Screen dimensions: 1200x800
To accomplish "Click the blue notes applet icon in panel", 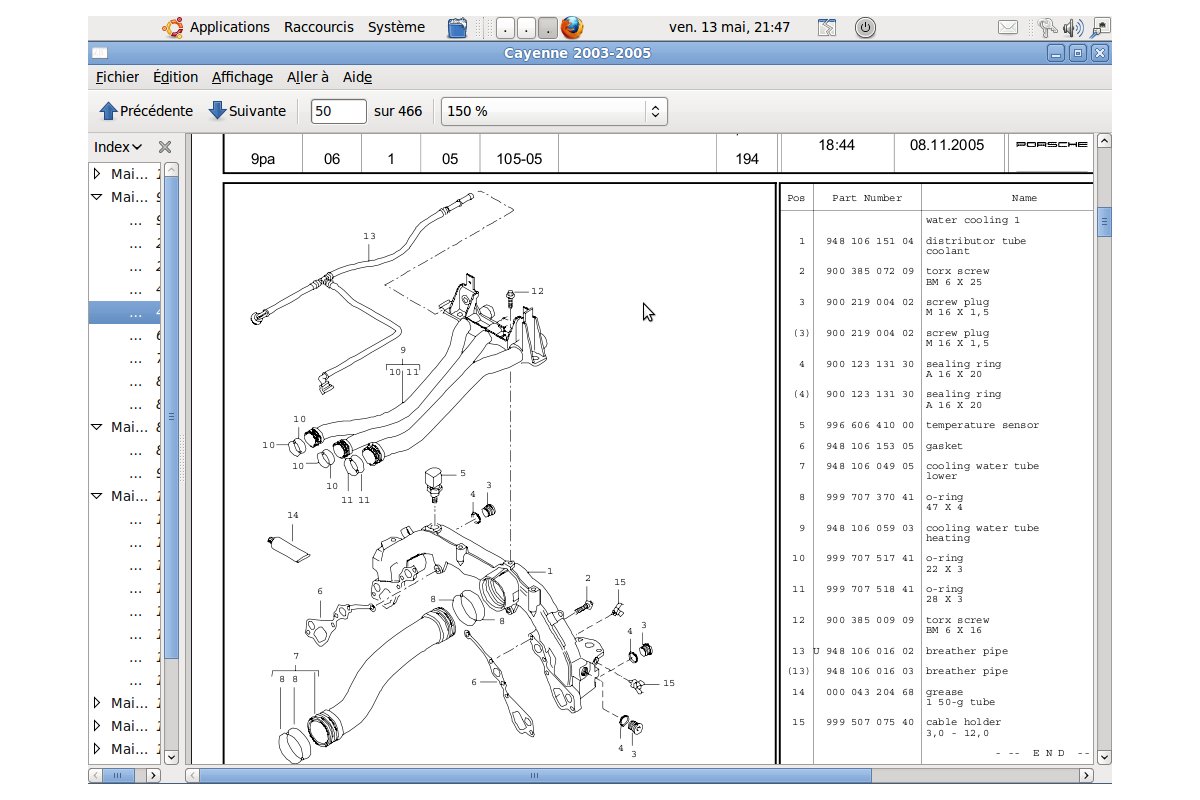I will tap(457, 27).
